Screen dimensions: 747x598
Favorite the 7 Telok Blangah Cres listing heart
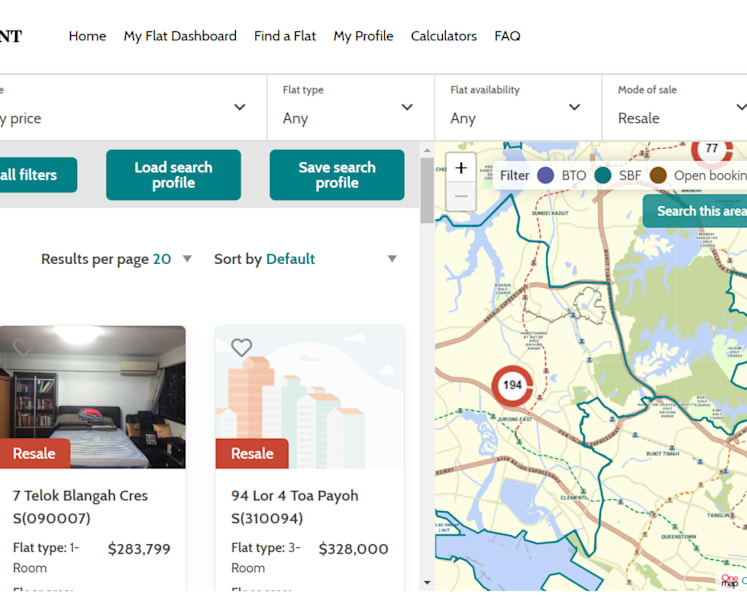pyautogui.click(x=22, y=347)
